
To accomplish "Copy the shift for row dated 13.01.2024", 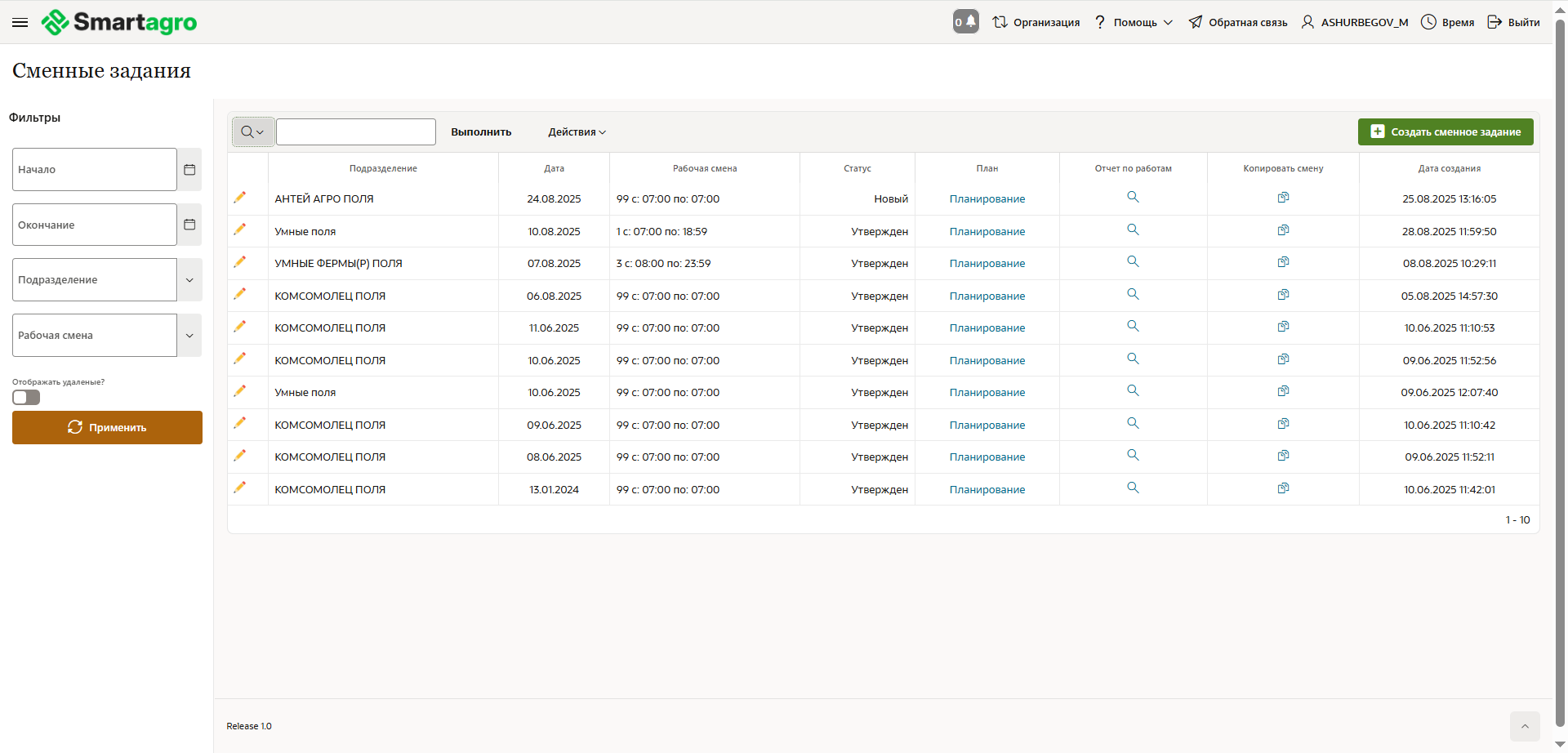I will [x=1283, y=488].
